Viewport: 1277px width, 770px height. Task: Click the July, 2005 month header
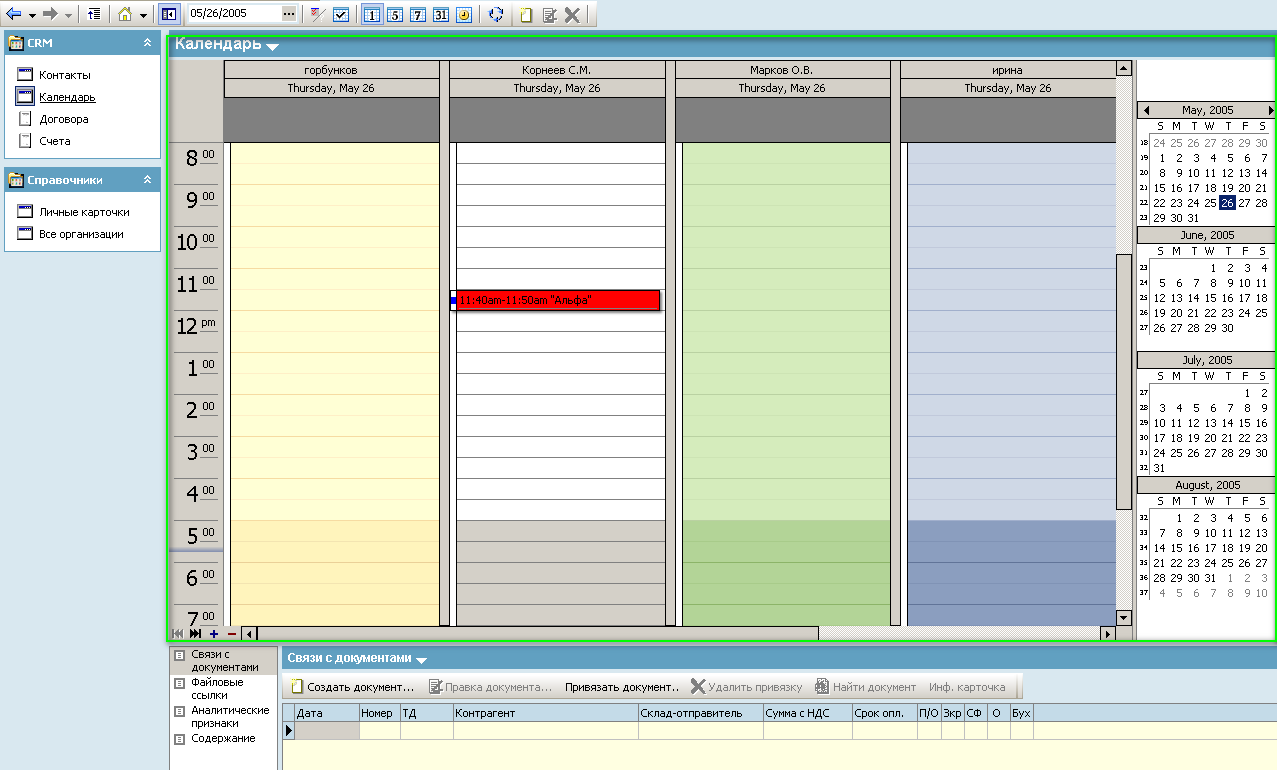tap(1207, 360)
